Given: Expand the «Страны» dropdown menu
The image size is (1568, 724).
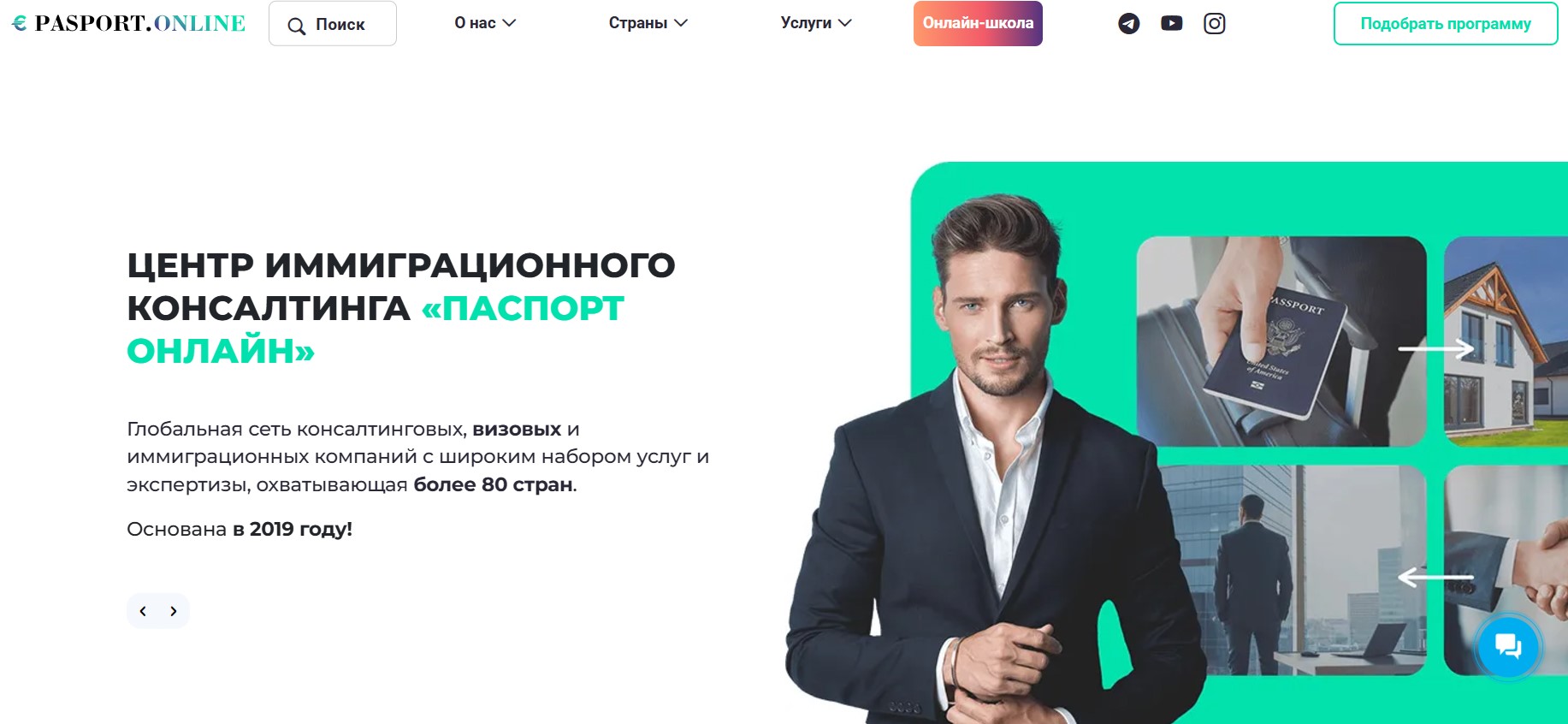Looking at the screenshot, I should click(648, 23).
